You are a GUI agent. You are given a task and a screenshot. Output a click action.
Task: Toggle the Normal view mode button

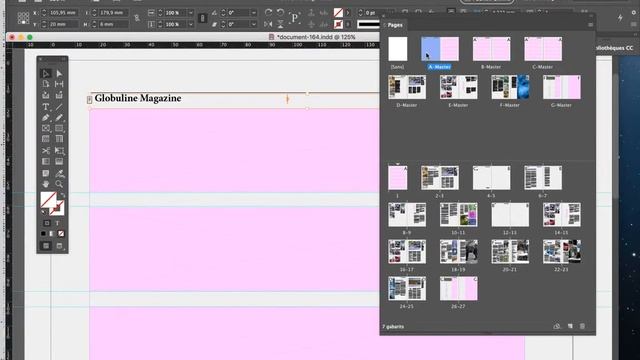(46, 246)
